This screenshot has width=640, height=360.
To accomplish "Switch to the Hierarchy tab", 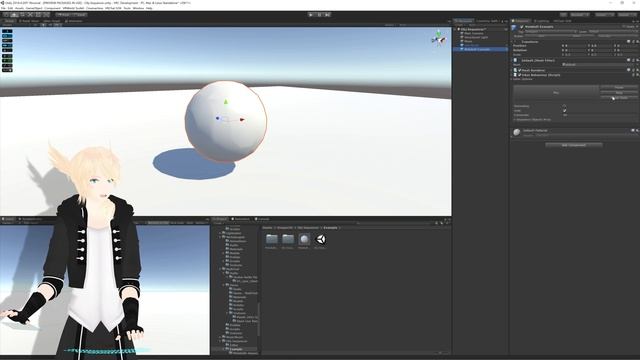I will 464,21.
